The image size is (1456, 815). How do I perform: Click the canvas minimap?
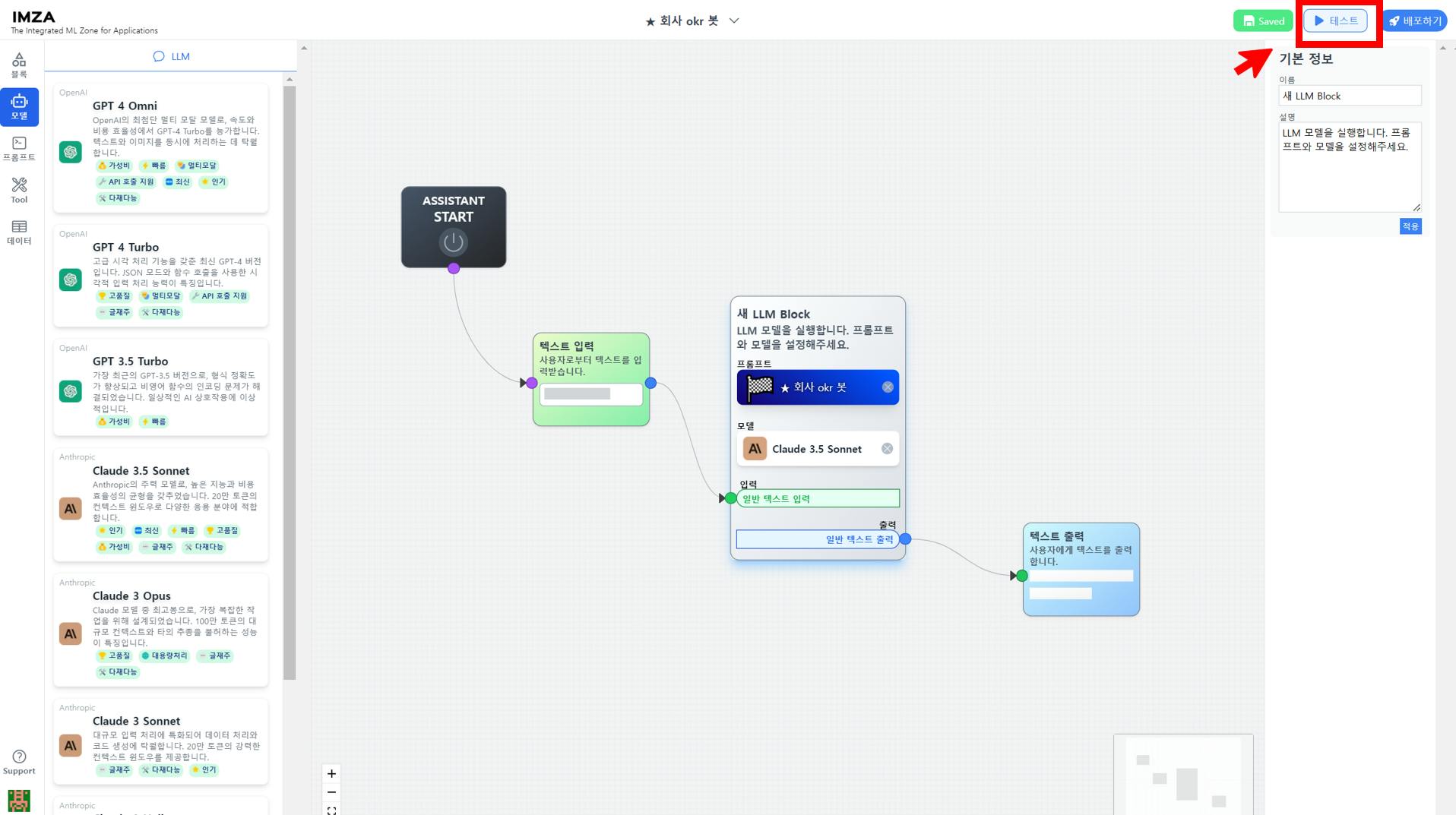1183,774
